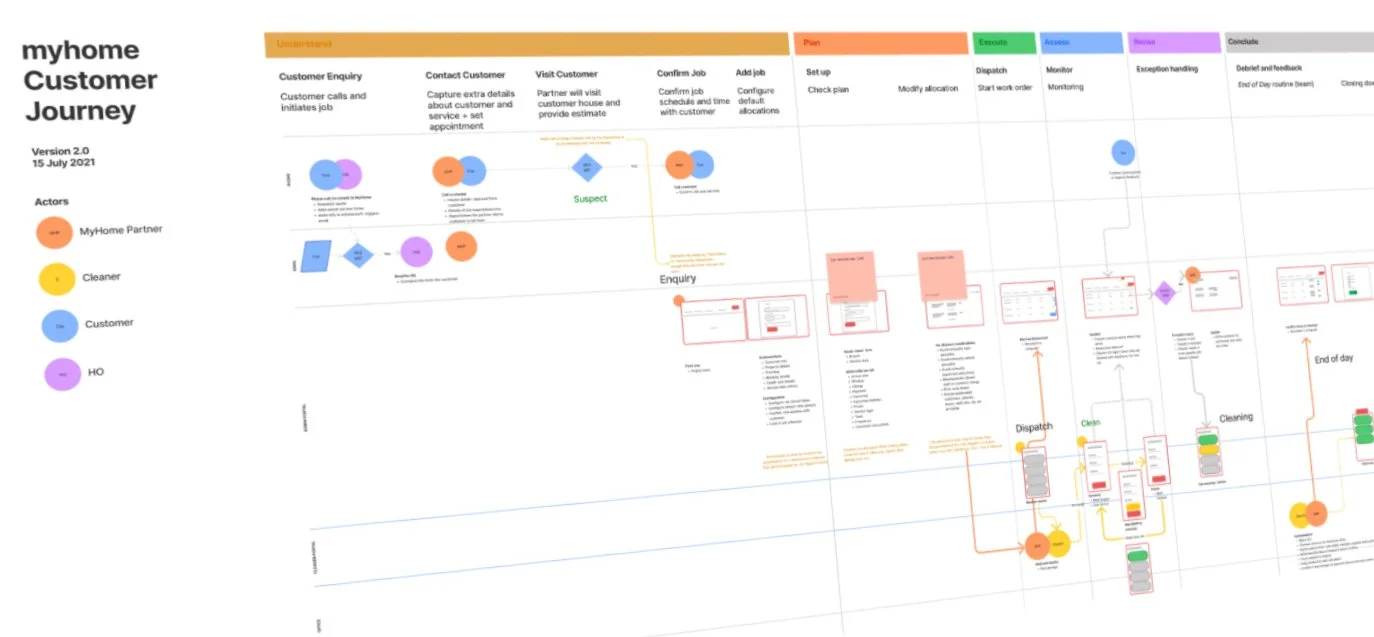Click 'Customer calls and initiates job' description
This screenshot has width=1374, height=637.
pyautogui.click(x=322, y=103)
